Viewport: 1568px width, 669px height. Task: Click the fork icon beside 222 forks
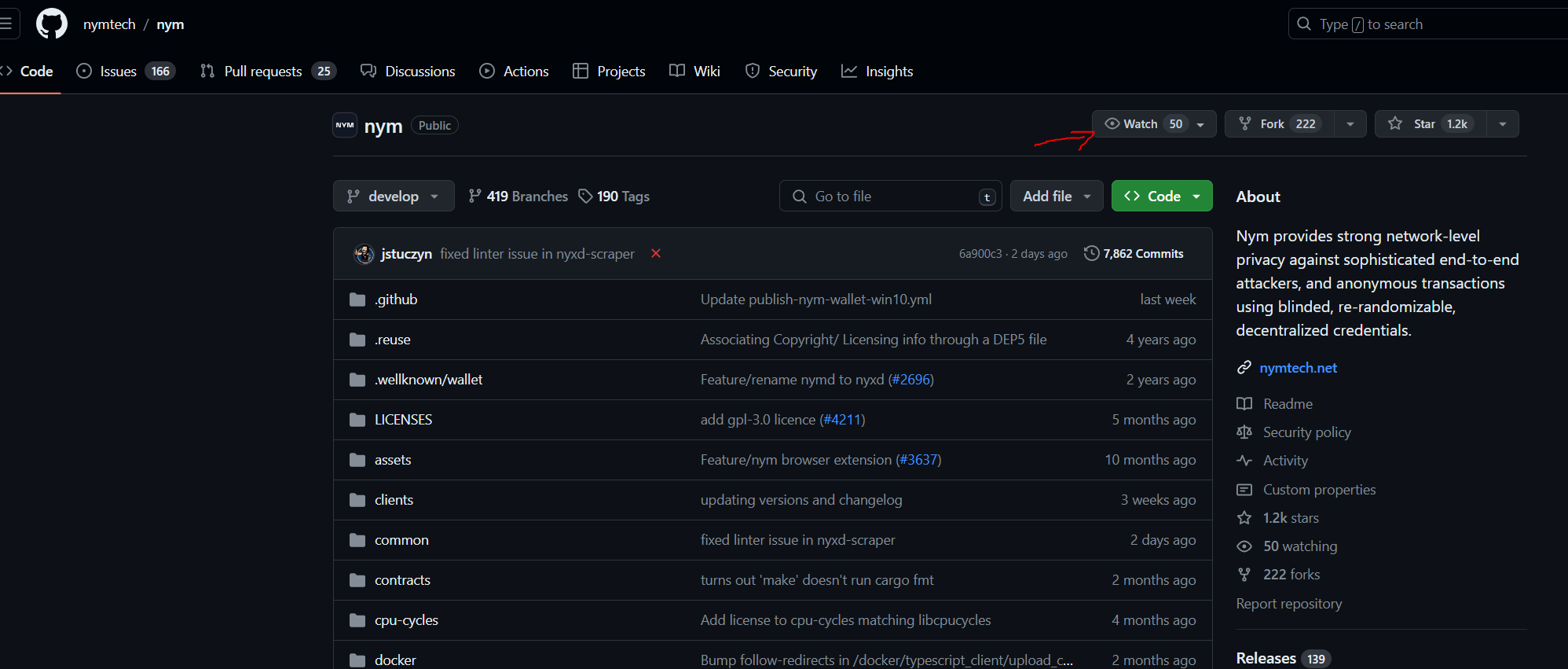pos(1244,574)
